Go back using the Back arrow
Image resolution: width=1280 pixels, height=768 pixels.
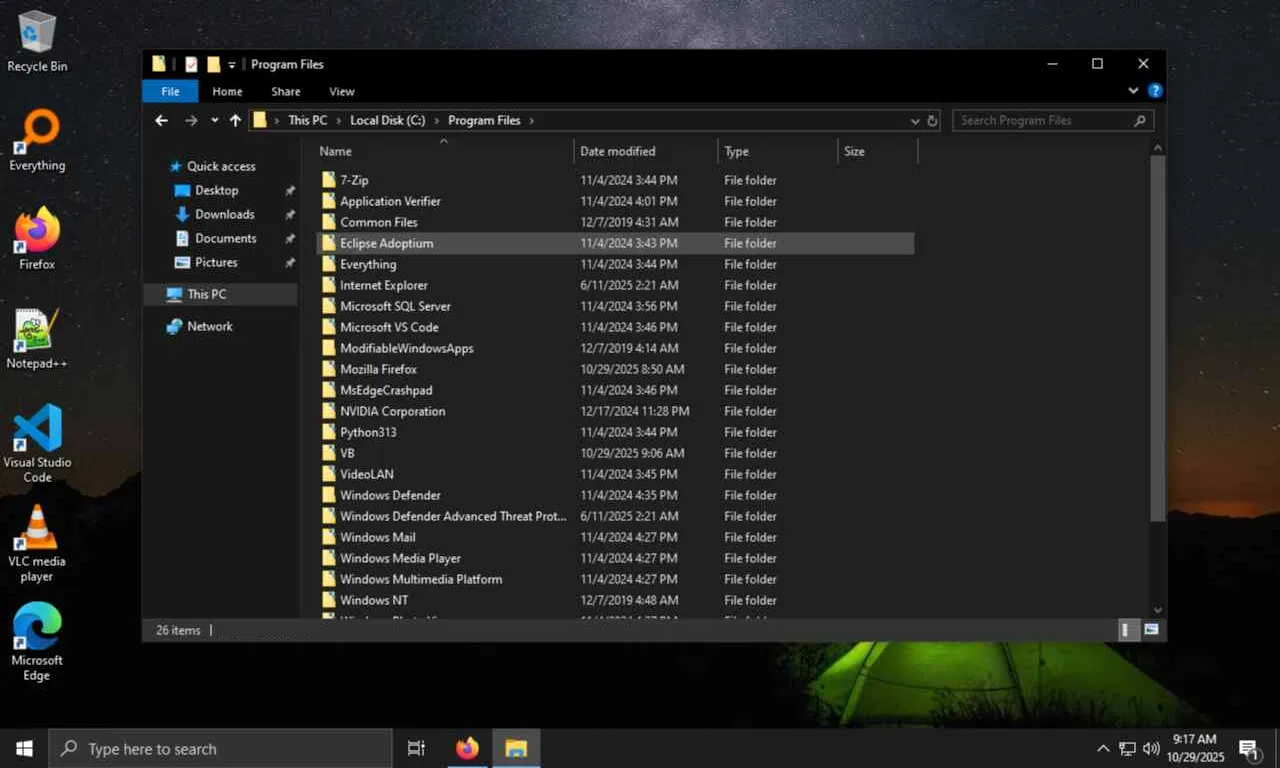162,120
